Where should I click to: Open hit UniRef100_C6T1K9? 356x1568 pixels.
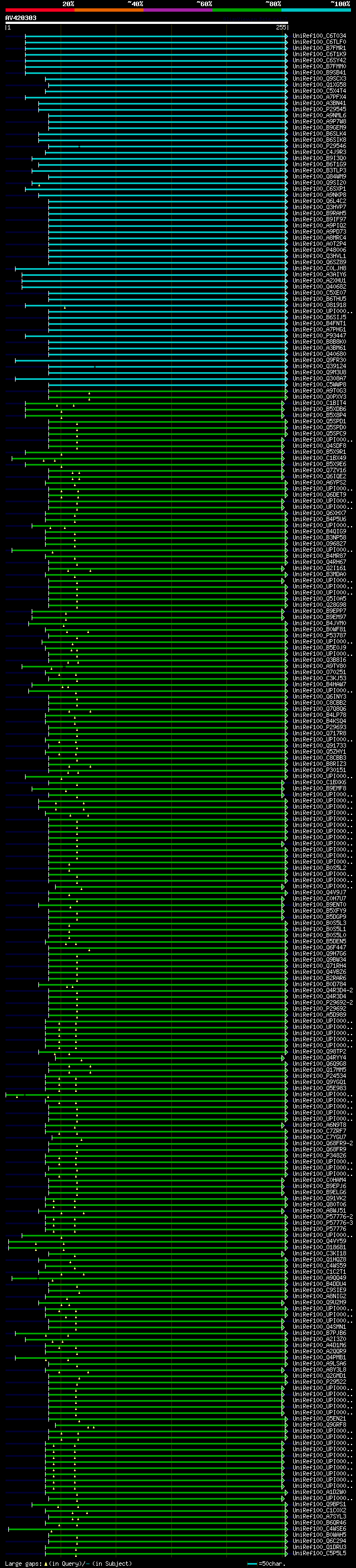tap(319, 54)
